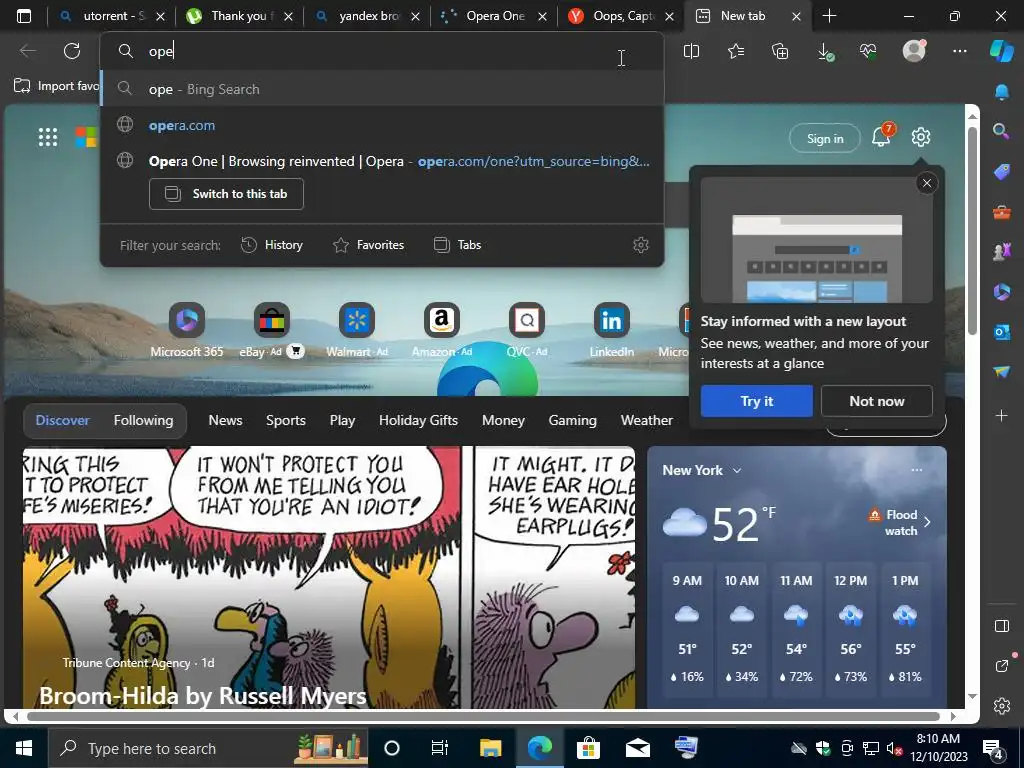
Task: Open the Sports category
Action: tap(285, 421)
